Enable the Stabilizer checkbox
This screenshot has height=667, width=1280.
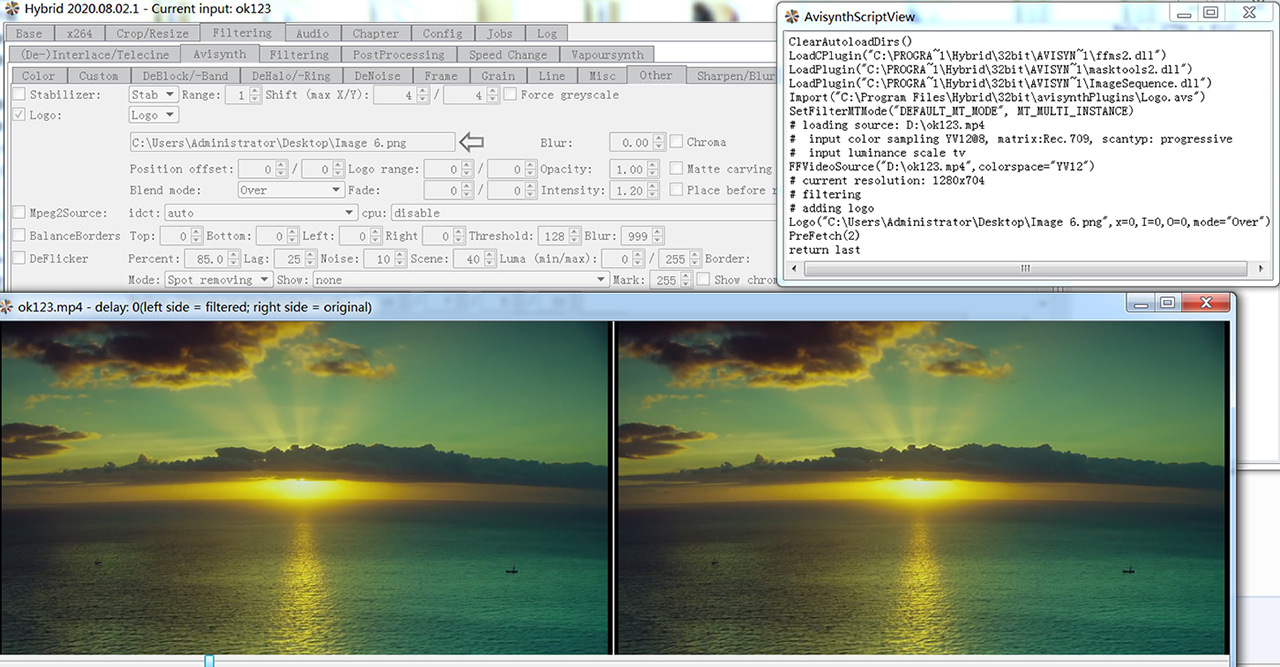coord(19,95)
